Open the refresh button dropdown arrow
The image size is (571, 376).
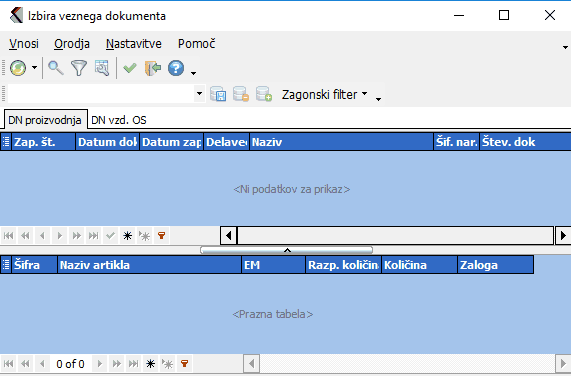34,68
